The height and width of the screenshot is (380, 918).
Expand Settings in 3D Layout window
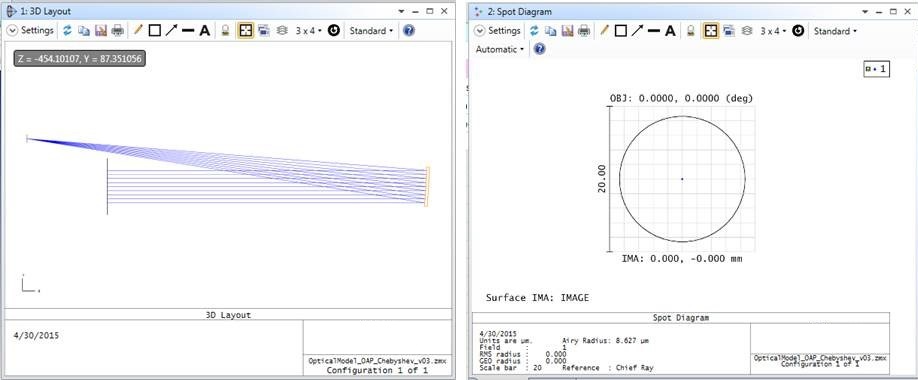pyautogui.click(x=30, y=30)
